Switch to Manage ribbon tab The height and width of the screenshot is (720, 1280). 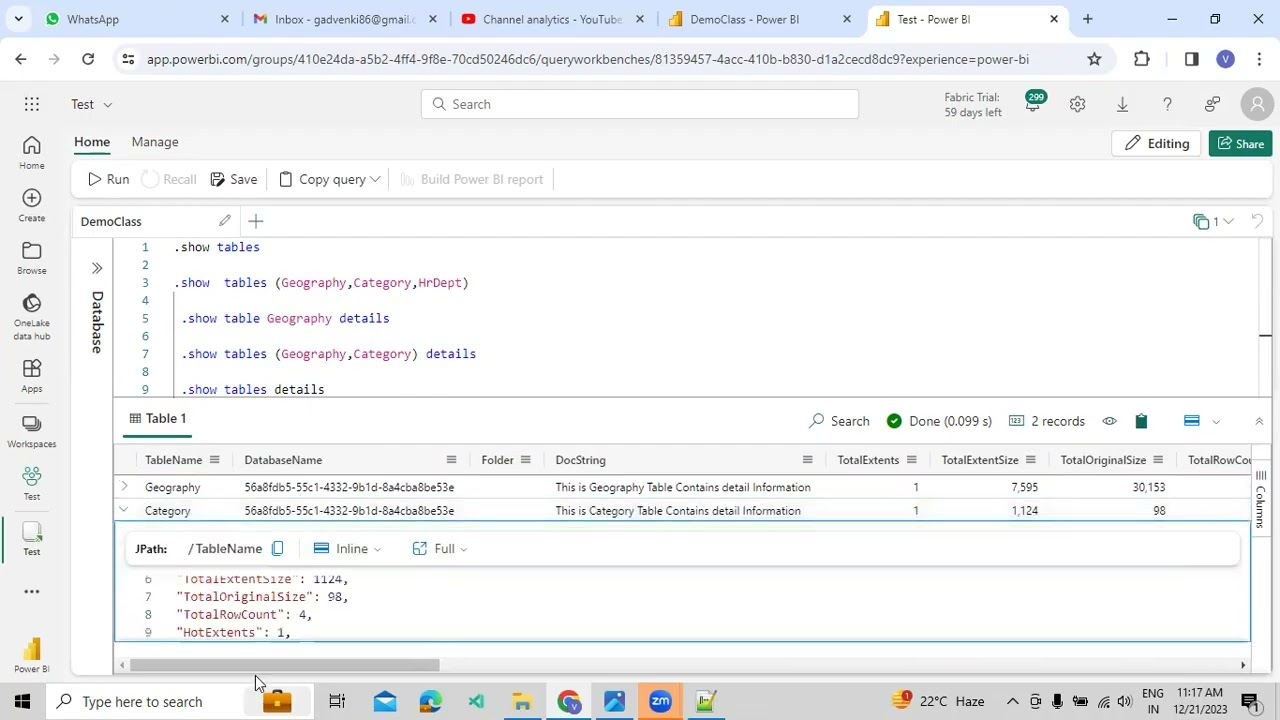tap(155, 142)
